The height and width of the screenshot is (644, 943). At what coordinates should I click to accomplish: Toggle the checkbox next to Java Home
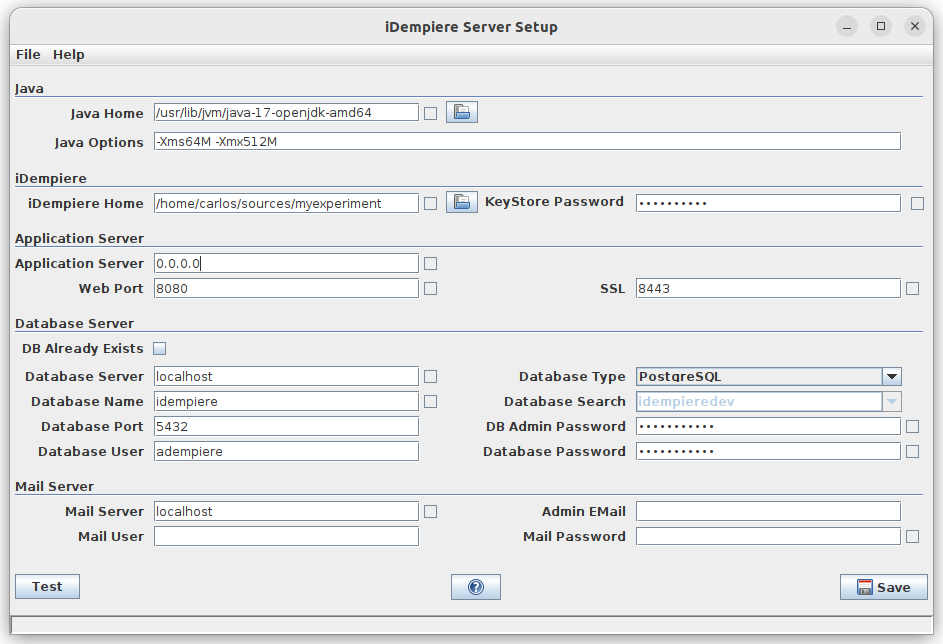point(431,114)
